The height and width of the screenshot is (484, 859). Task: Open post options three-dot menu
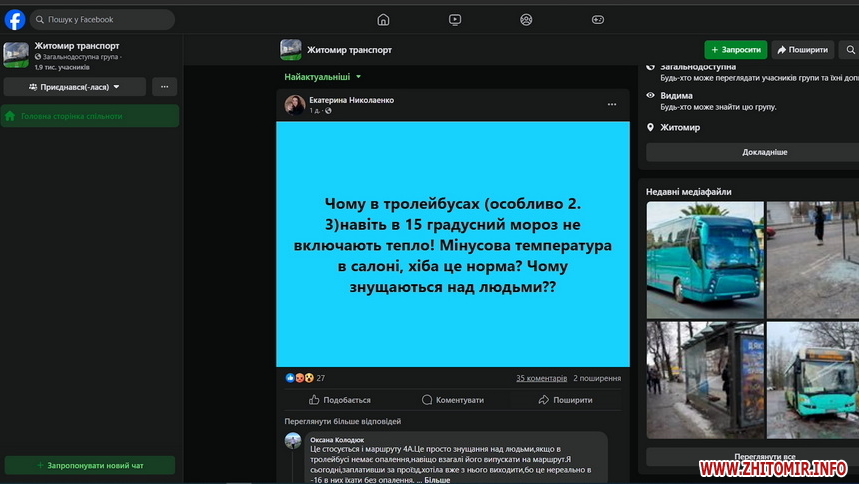(612, 105)
